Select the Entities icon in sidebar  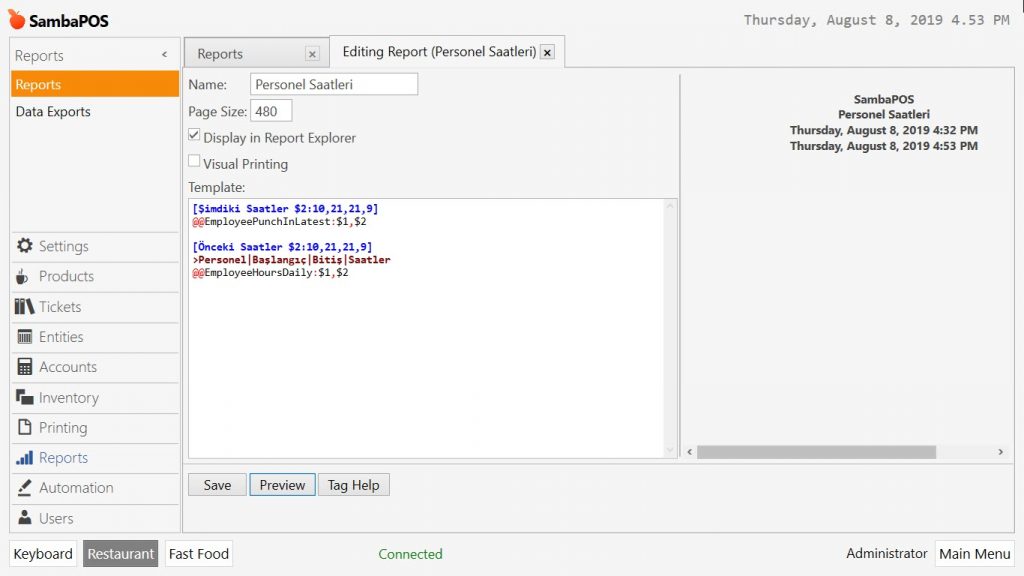(x=25, y=337)
